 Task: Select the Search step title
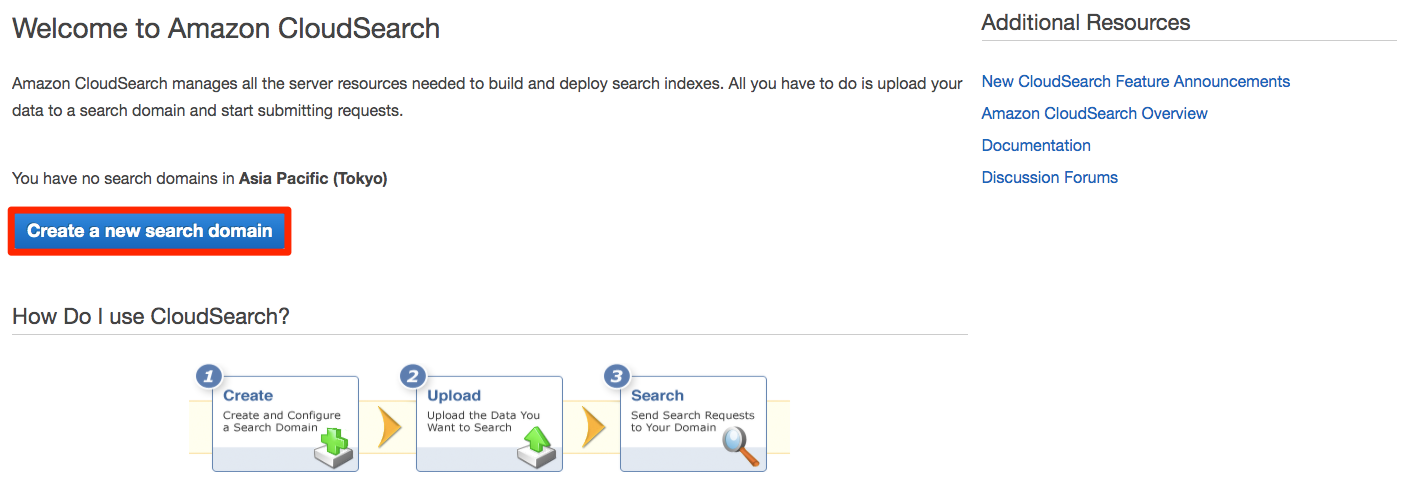coord(657,395)
